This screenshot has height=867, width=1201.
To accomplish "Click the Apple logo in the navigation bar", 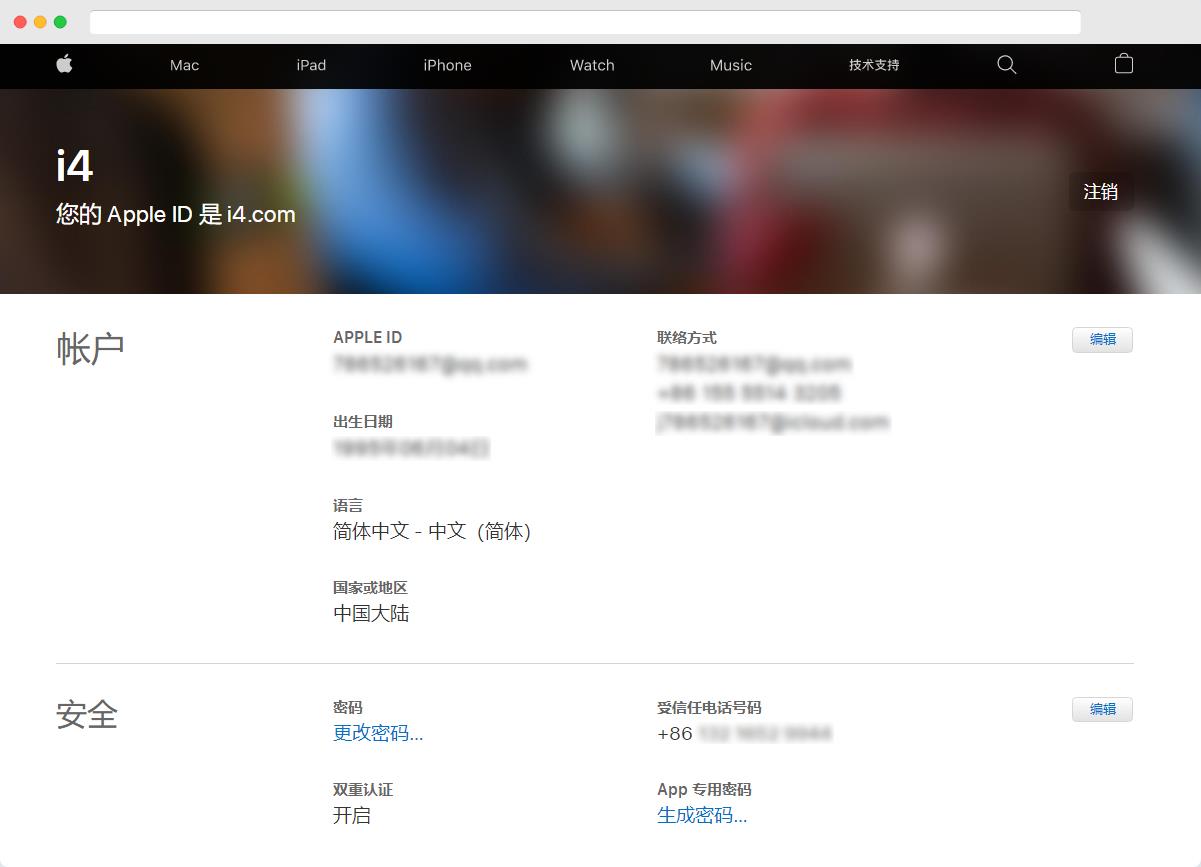I will point(63,65).
